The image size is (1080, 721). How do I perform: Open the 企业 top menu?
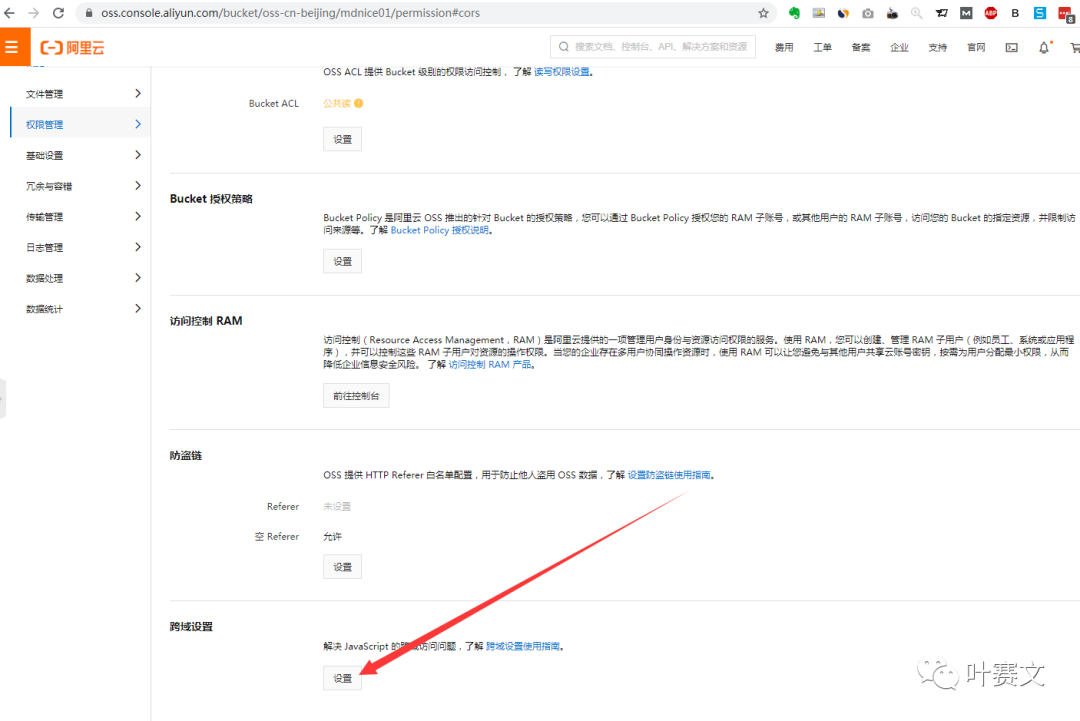point(900,48)
